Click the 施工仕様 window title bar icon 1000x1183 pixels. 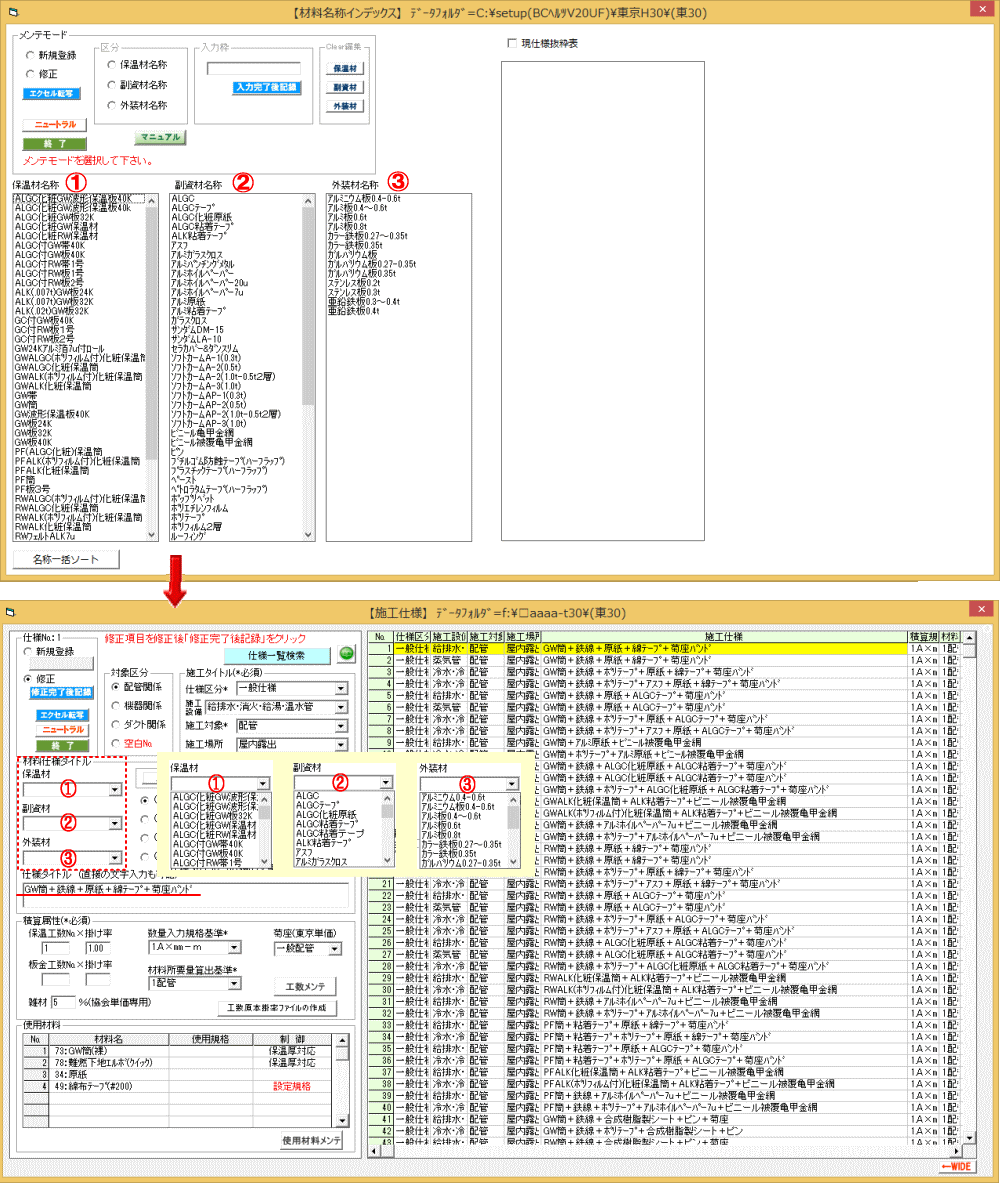[11, 612]
